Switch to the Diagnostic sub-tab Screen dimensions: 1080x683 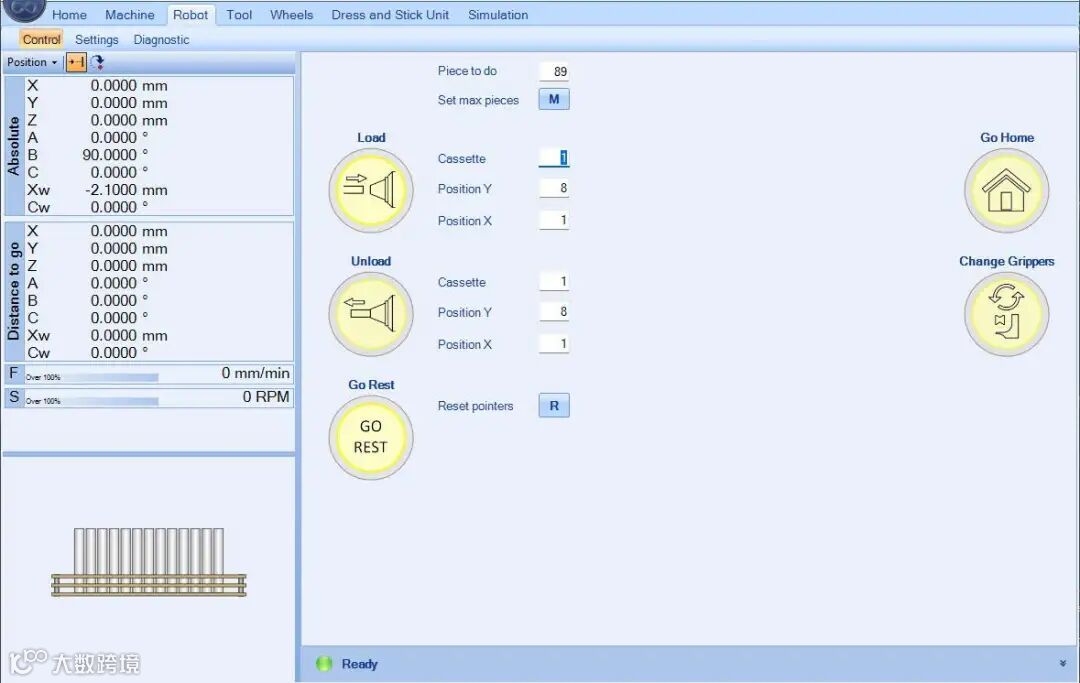161,39
